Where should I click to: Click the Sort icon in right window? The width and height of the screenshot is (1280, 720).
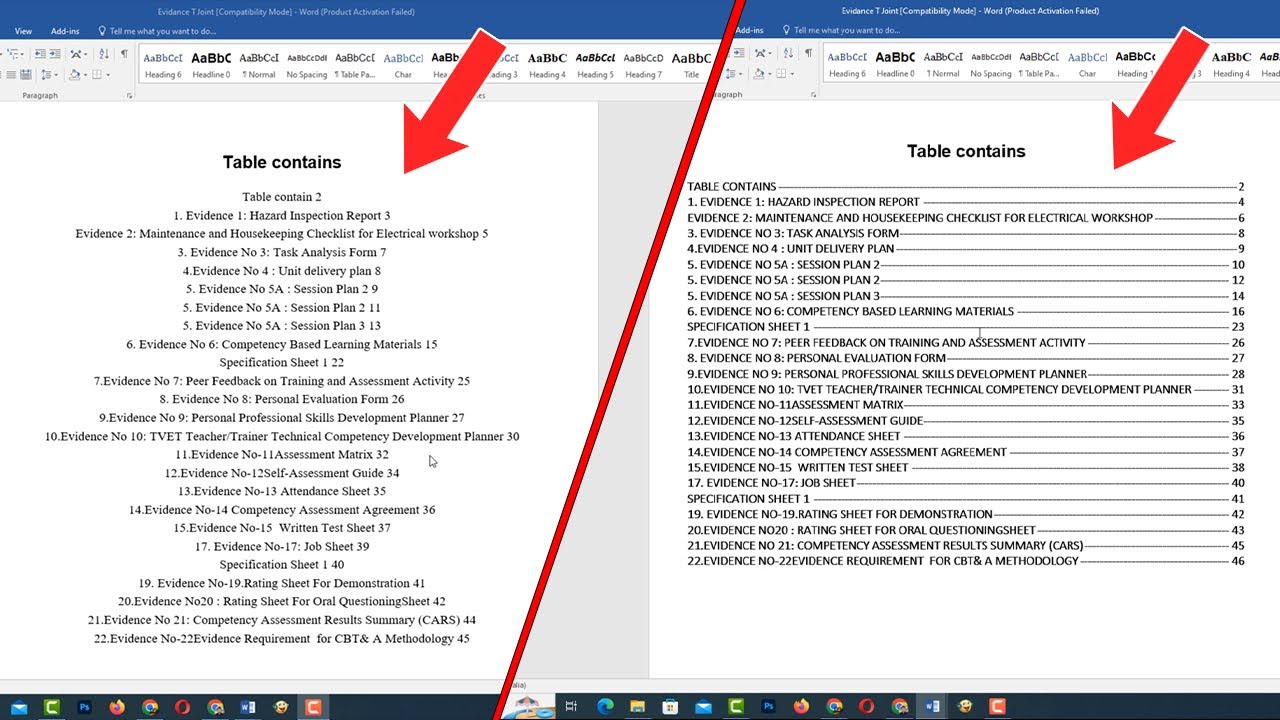789,53
